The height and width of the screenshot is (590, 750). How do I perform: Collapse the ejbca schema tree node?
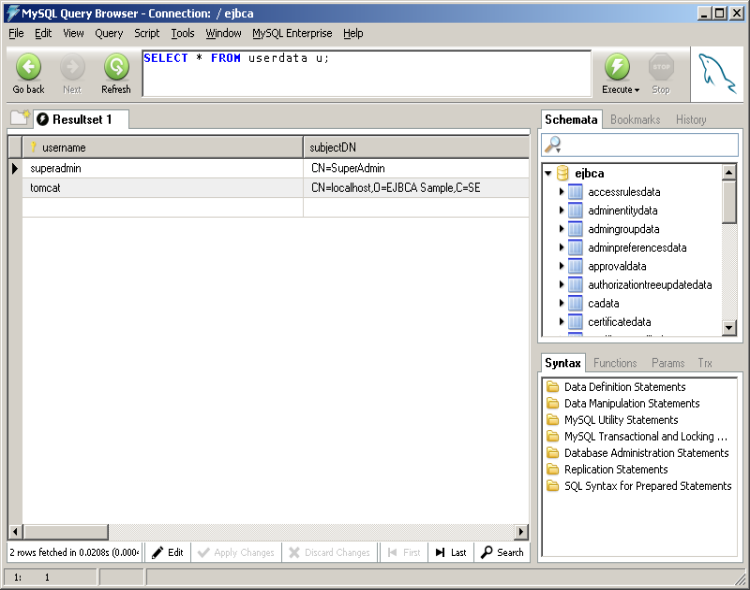(548, 173)
